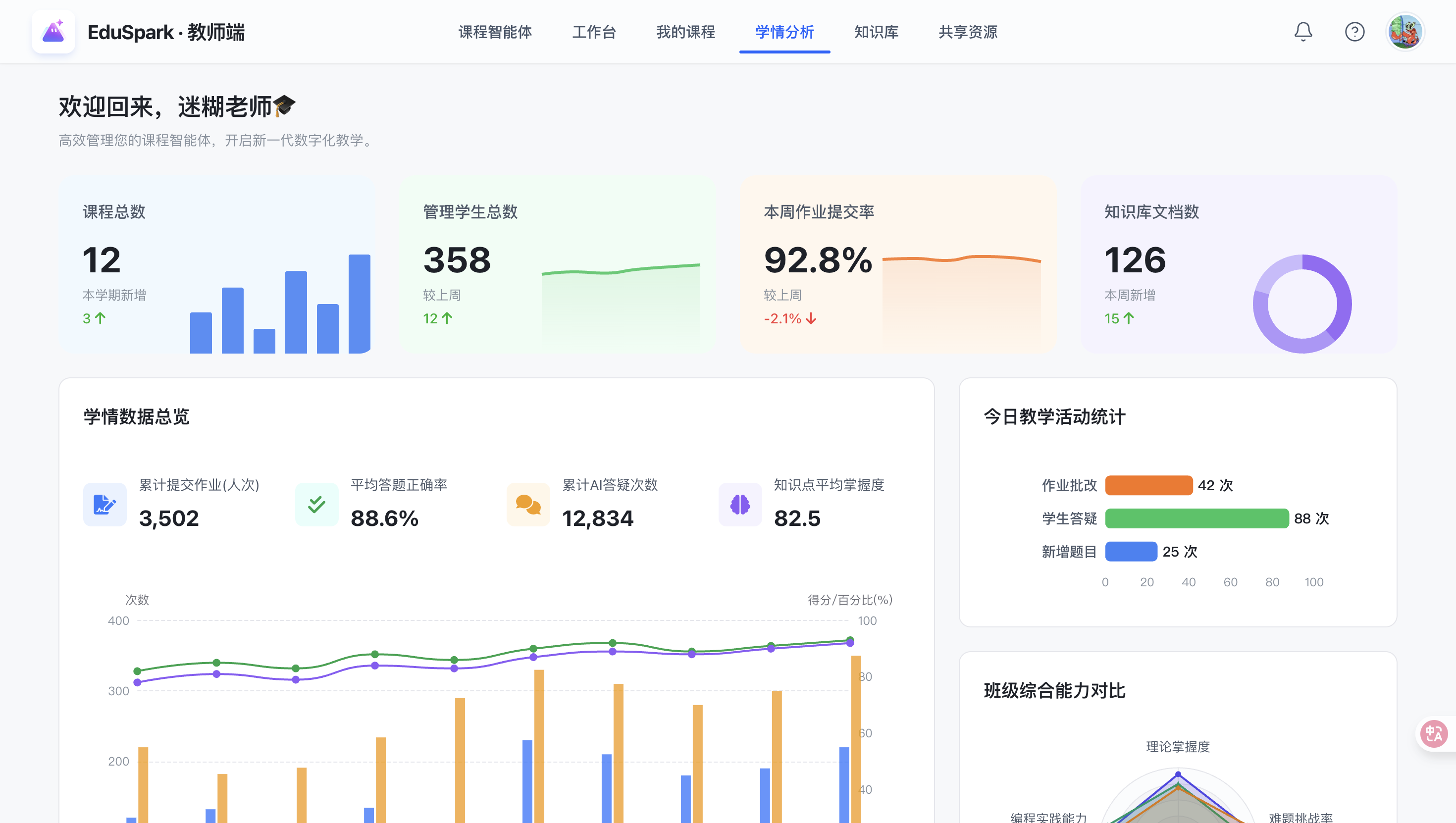Open the user avatar menu
The width and height of the screenshot is (1456, 823).
click(x=1404, y=32)
